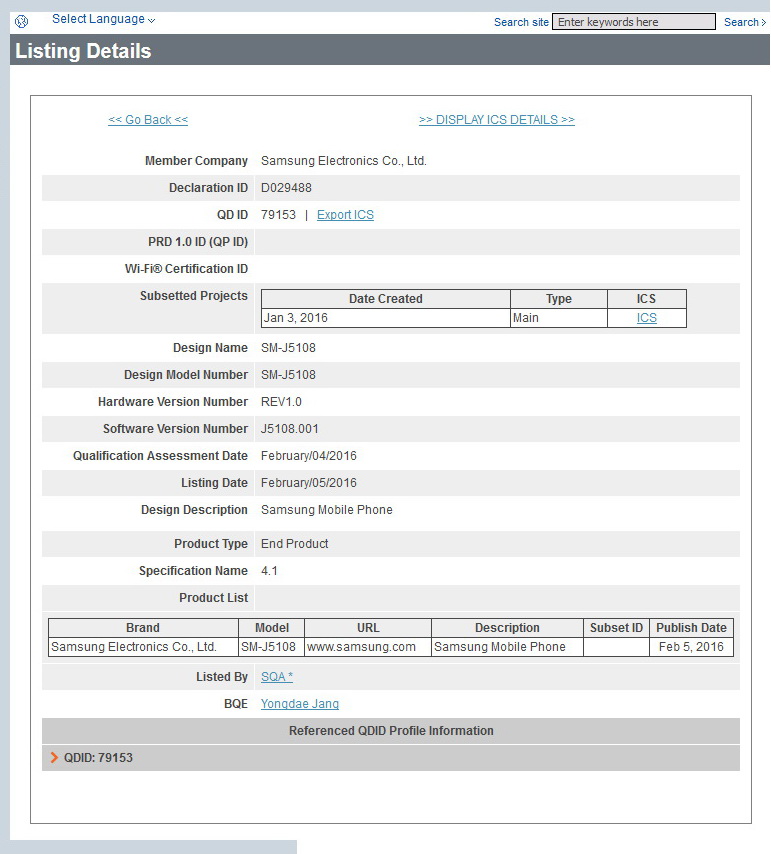Open the Select Language dropdown
771x854 pixels.
(103, 19)
